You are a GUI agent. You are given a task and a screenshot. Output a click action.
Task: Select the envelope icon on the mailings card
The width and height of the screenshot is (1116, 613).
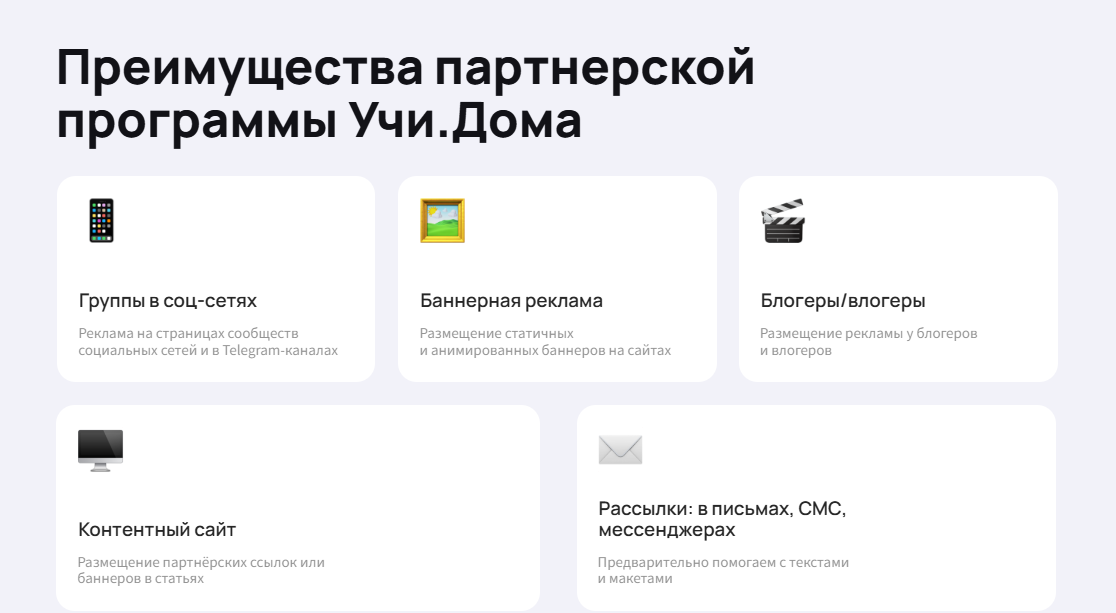tap(620, 449)
